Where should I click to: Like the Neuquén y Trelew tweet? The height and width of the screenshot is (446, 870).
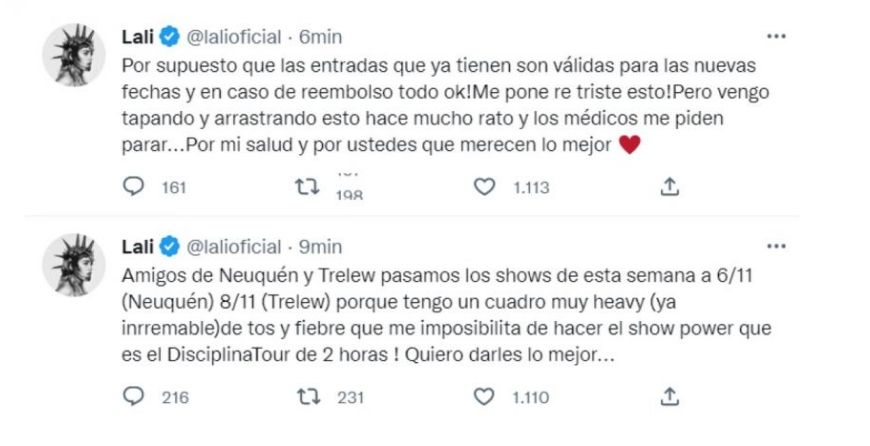[x=484, y=397]
